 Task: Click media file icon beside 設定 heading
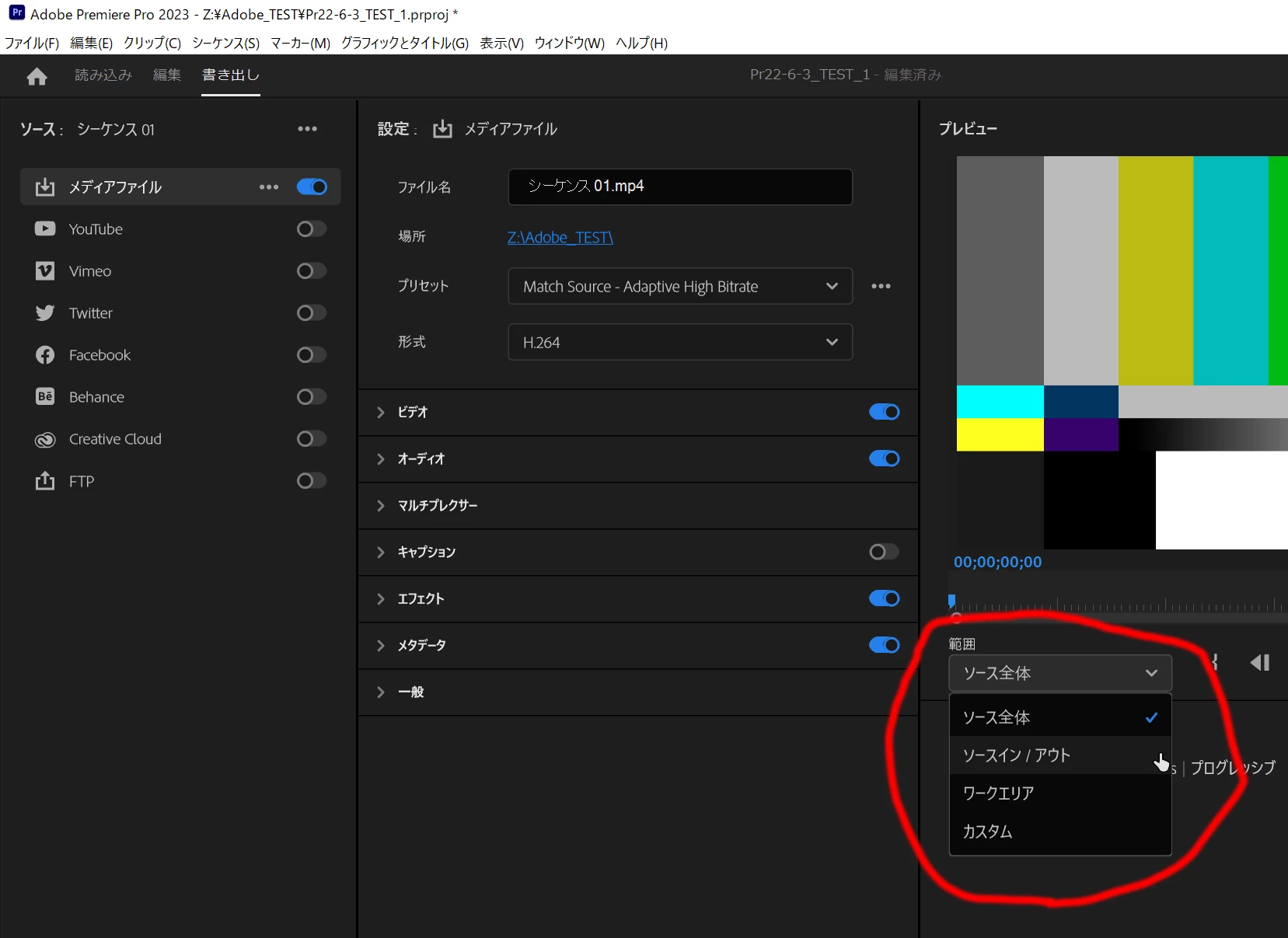tap(442, 129)
